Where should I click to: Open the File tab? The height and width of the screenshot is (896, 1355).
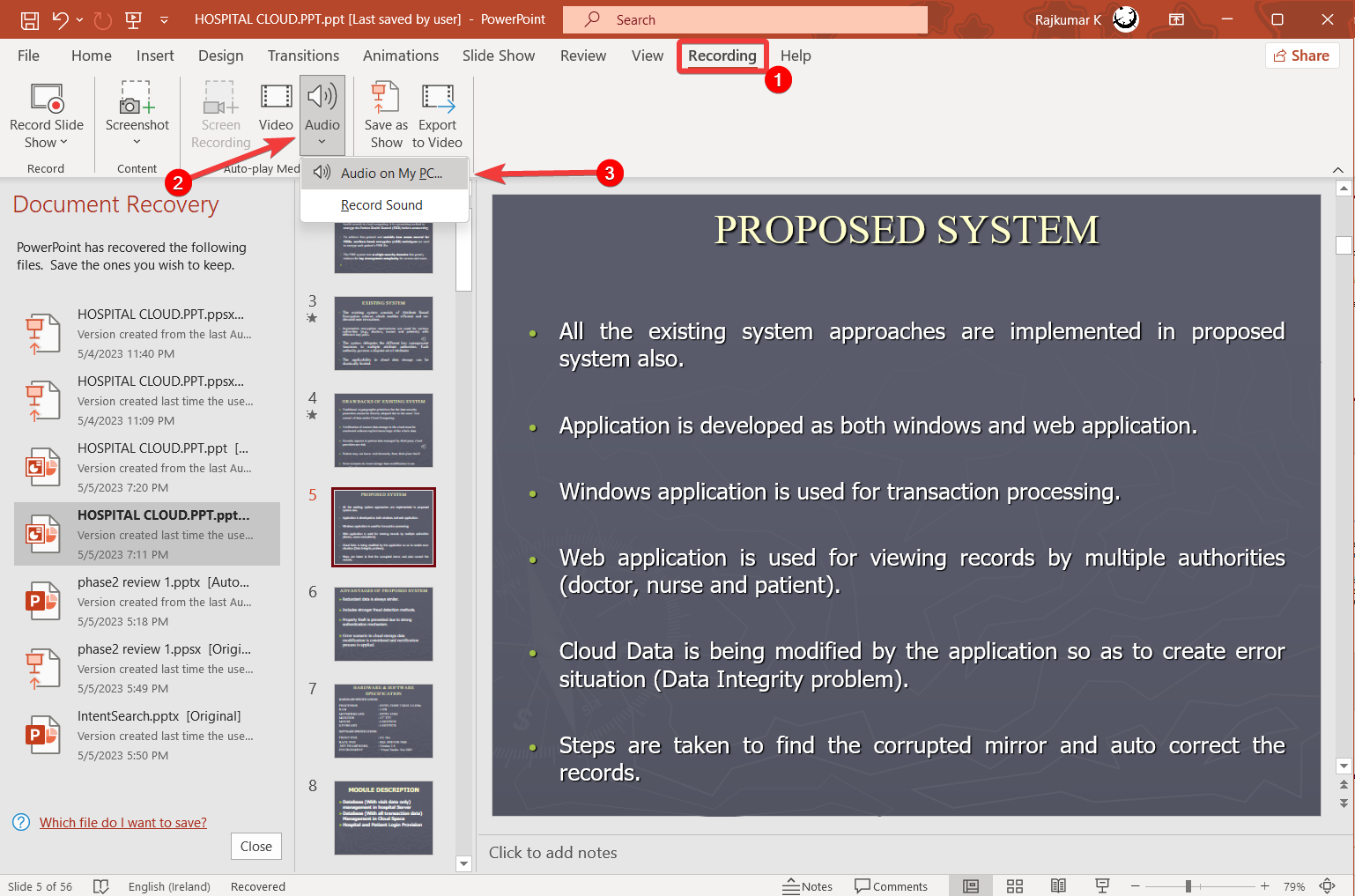[28, 56]
